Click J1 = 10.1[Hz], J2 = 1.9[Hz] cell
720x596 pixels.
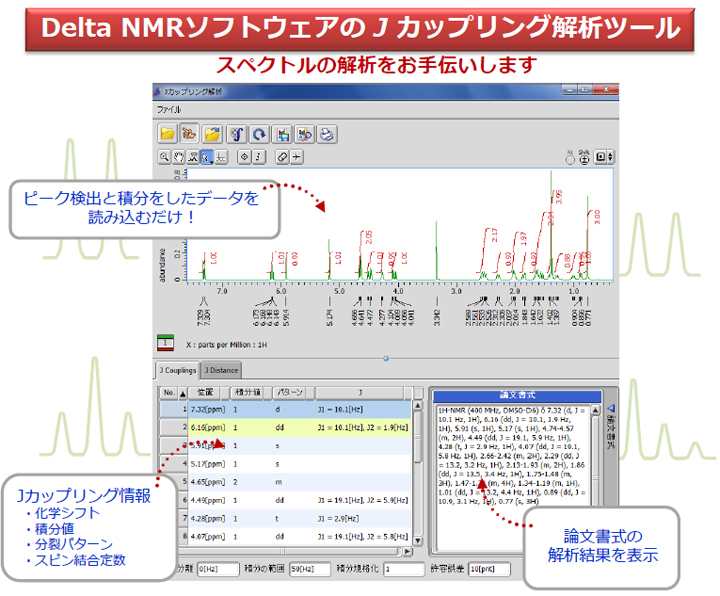click(x=363, y=427)
